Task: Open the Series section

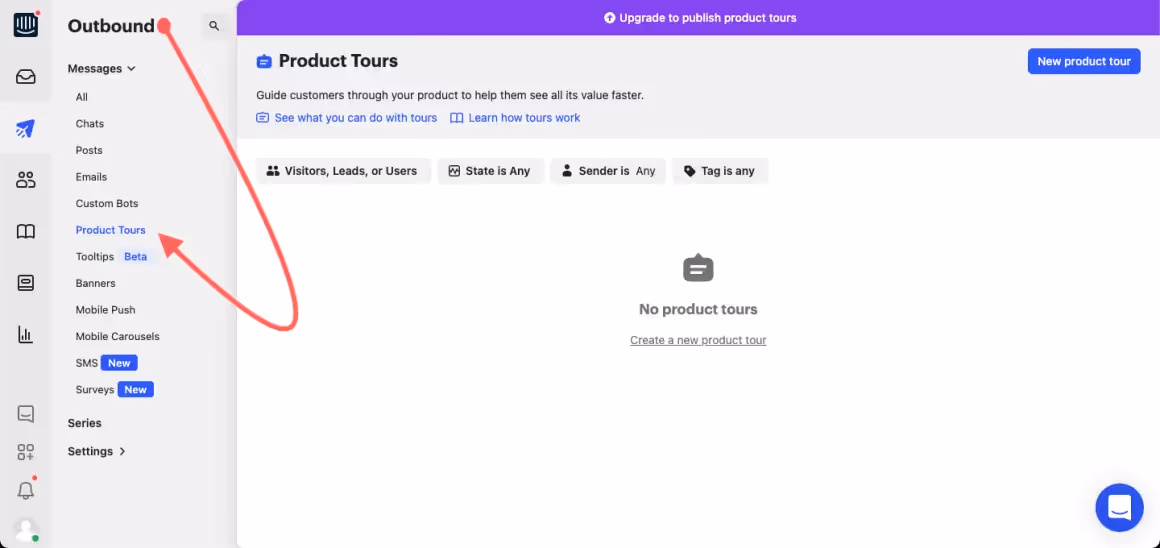Action: [84, 423]
